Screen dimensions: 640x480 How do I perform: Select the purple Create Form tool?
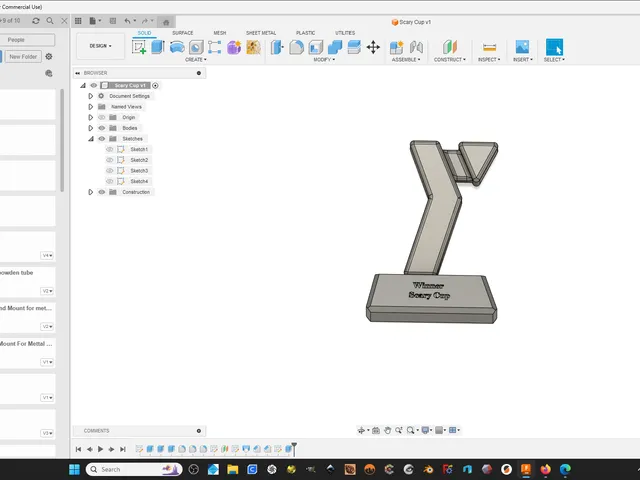(234, 47)
